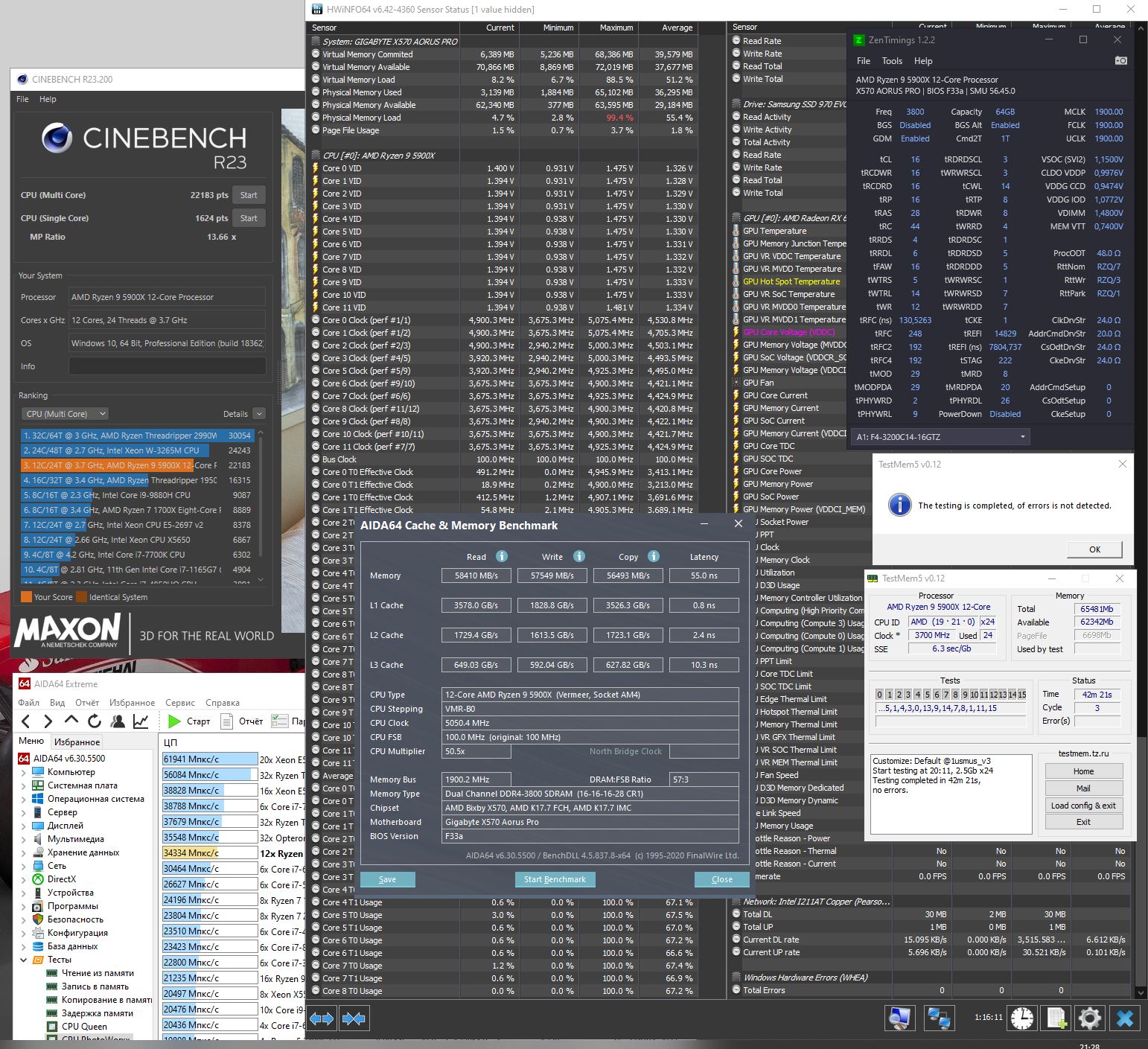Expand Дисплей node in AIDA64 tree
The height and width of the screenshot is (1049, 1148).
tap(23, 826)
